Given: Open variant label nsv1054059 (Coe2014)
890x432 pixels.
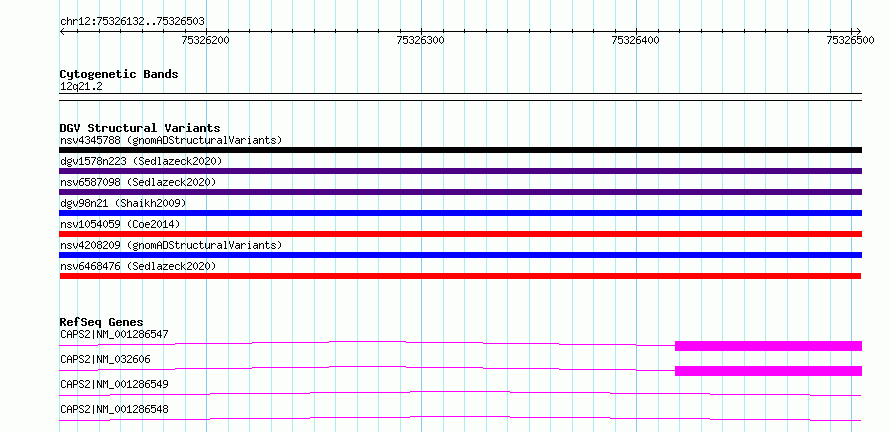Looking at the screenshot, I should (120, 224).
